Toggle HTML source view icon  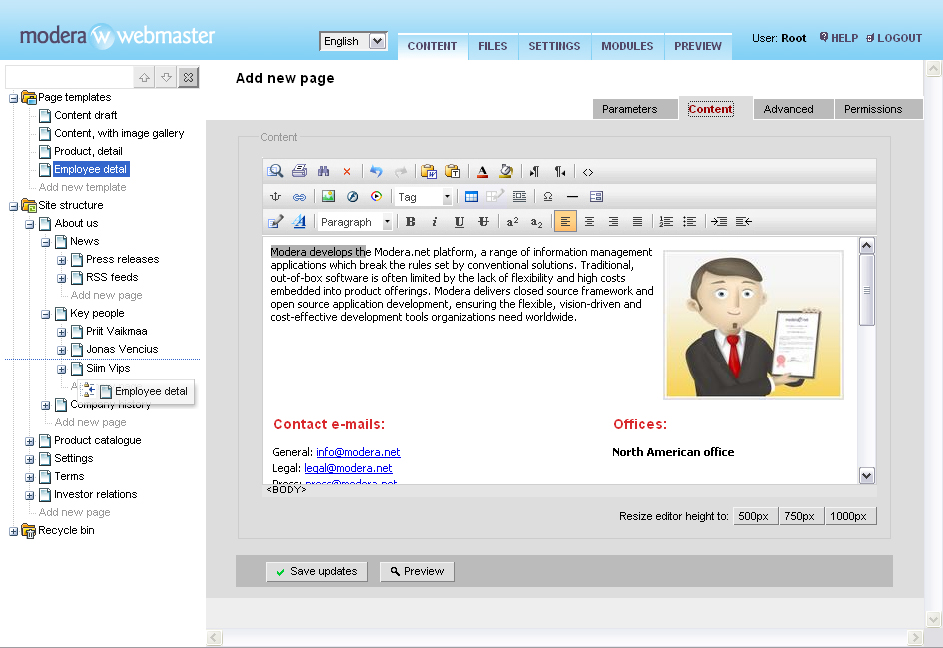click(x=588, y=172)
